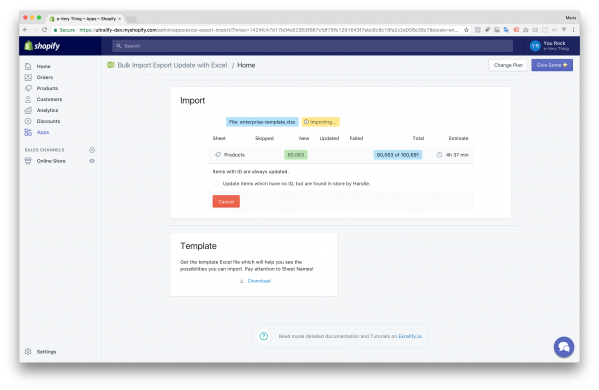This screenshot has width=599, height=390.
Task: Click the help question mark icon
Action: 264,336
